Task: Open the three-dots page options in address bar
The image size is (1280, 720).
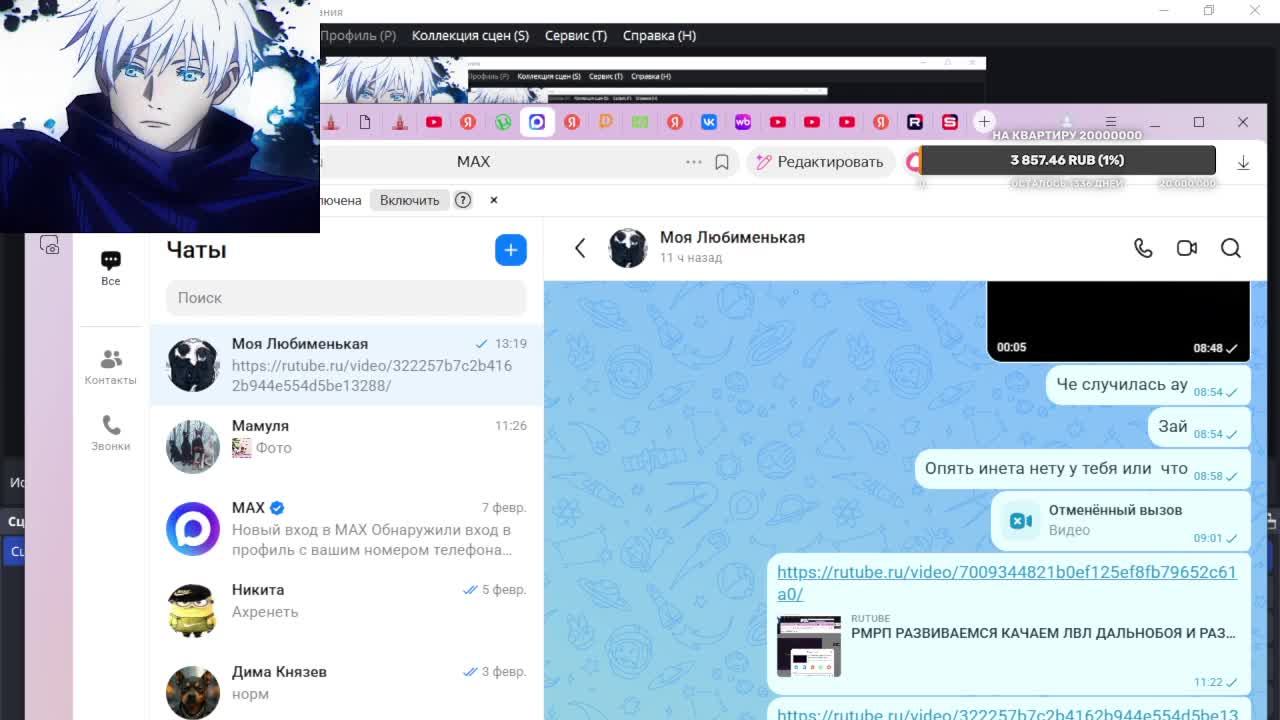Action: [694, 162]
